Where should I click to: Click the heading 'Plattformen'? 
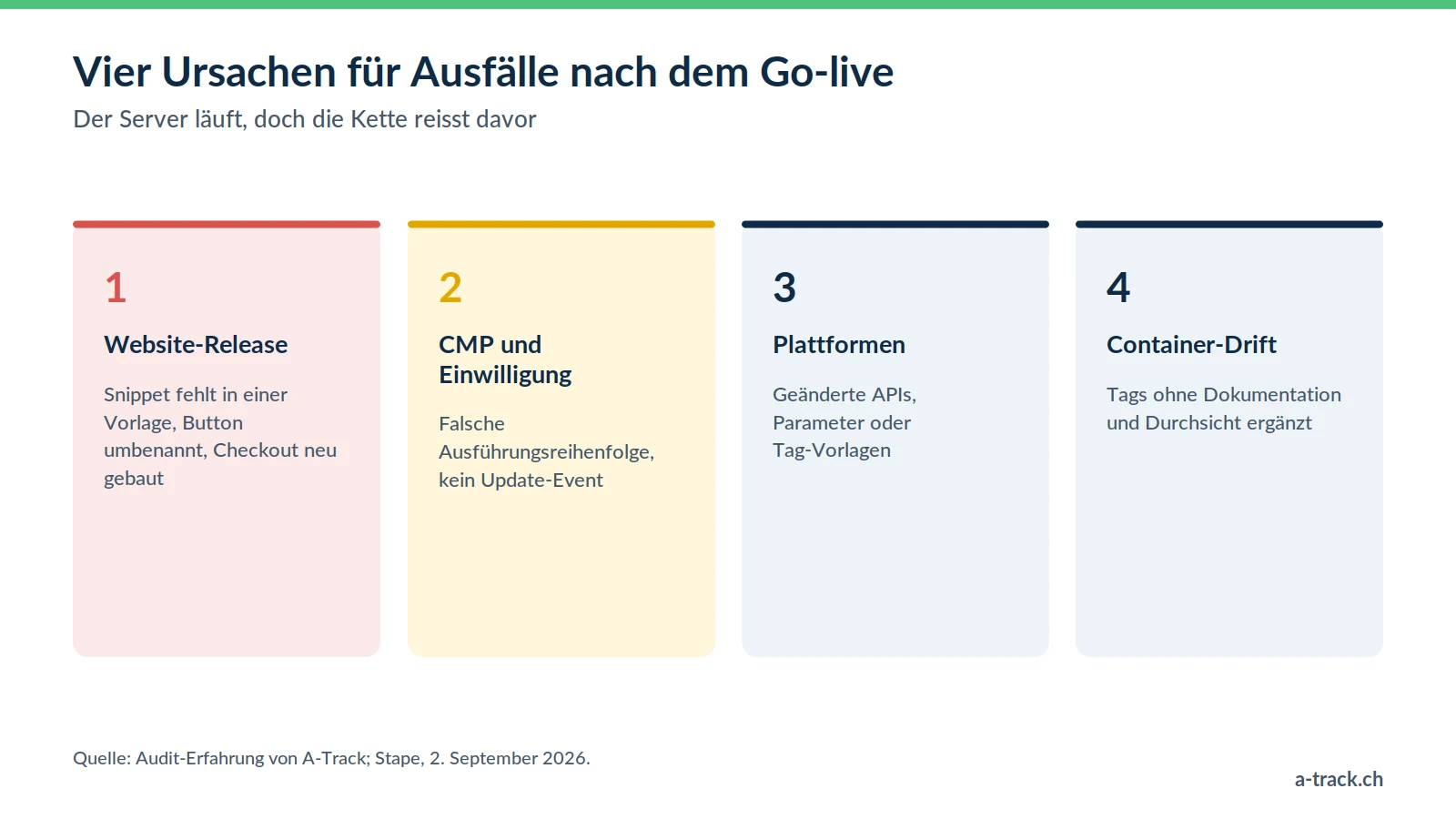(839, 345)
